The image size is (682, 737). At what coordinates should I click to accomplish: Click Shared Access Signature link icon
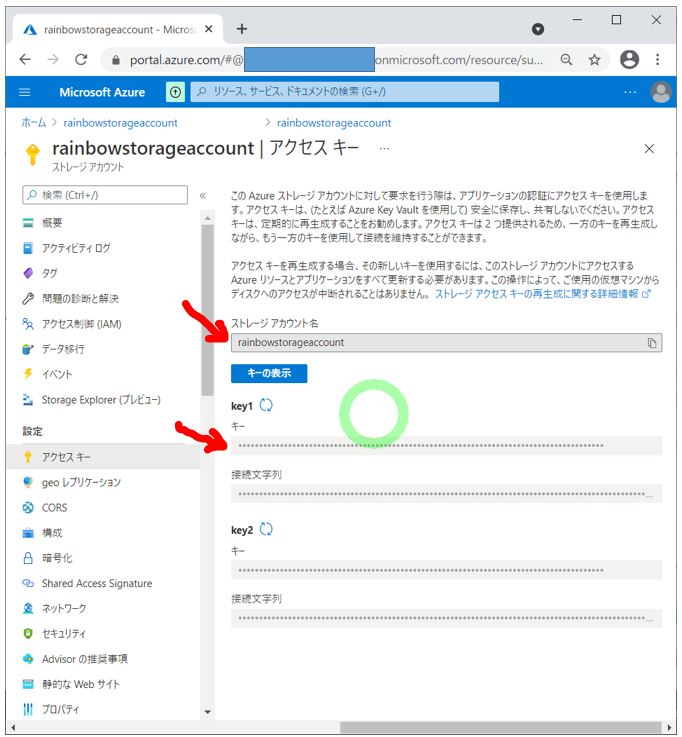28,583
